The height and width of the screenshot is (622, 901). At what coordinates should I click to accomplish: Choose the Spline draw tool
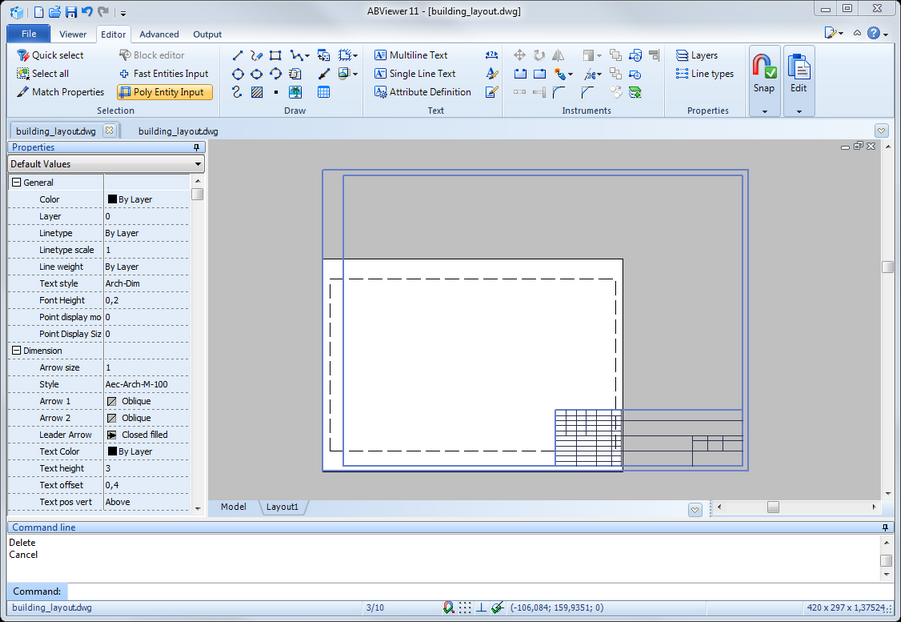[x=237, y=92]
